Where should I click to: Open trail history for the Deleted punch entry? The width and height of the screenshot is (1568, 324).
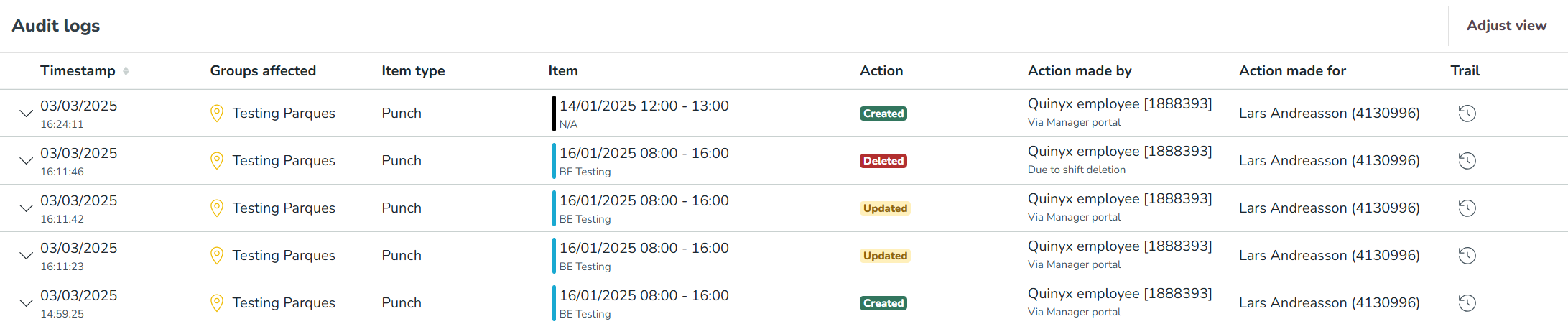(x=1467, y=161)
